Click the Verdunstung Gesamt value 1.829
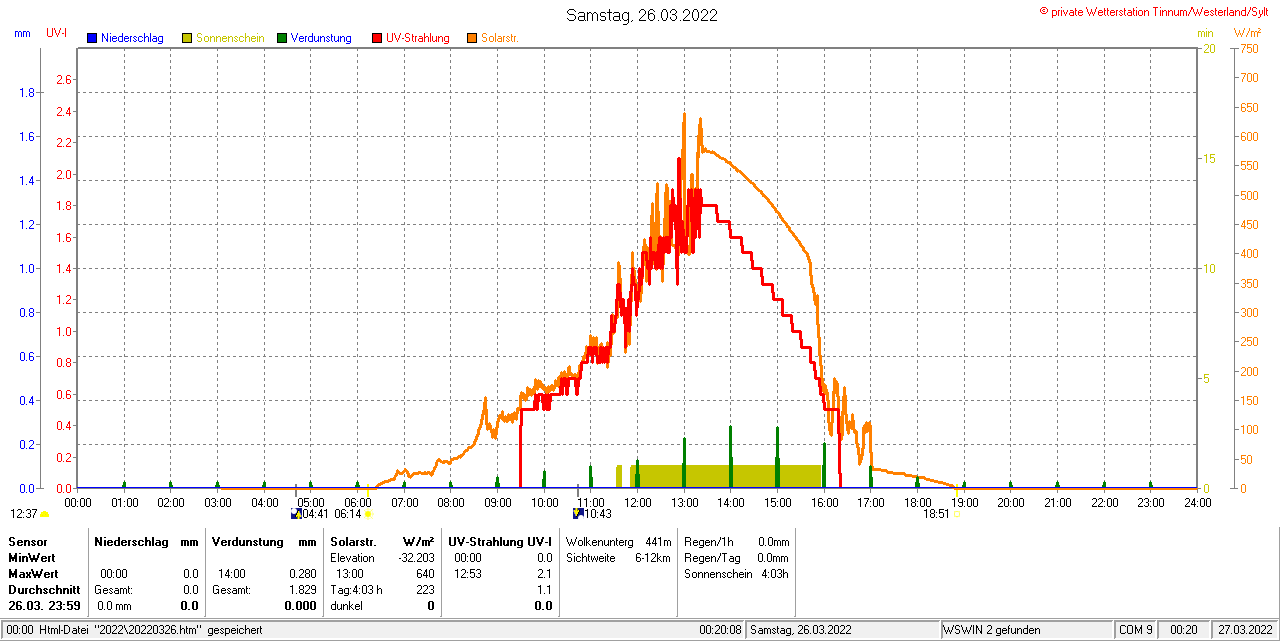 click(302, 590)
